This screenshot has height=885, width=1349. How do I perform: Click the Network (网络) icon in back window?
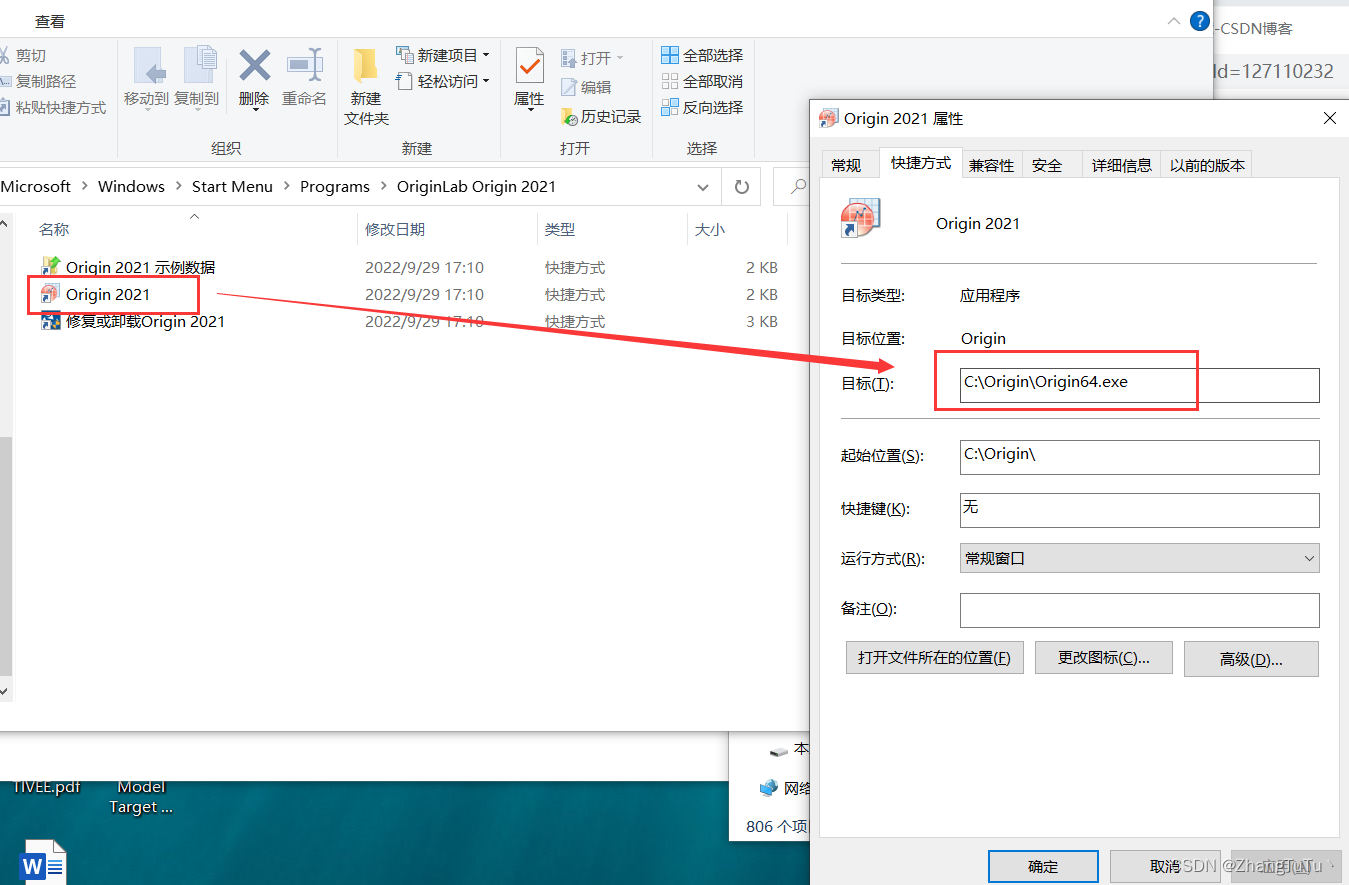point(768,788)
